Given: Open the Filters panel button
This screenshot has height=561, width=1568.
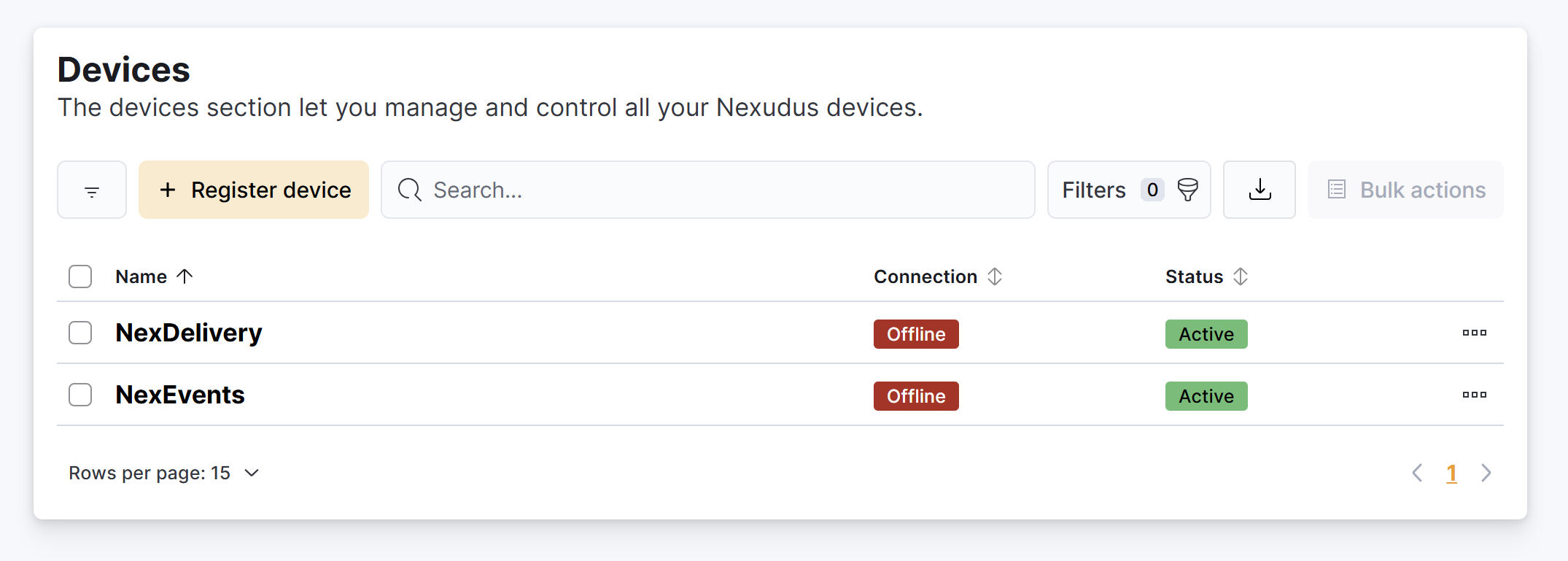Looking at the screenshot, I should pyautogui.click(x=1129, y=190).
